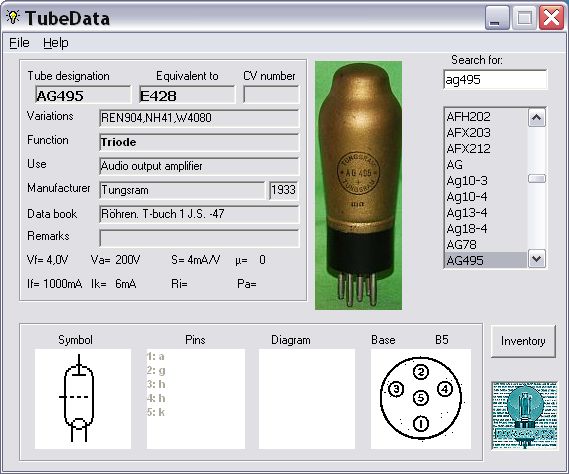Click the Equivalent to field E428
569x474 pixels.
[x=187, y=95]
